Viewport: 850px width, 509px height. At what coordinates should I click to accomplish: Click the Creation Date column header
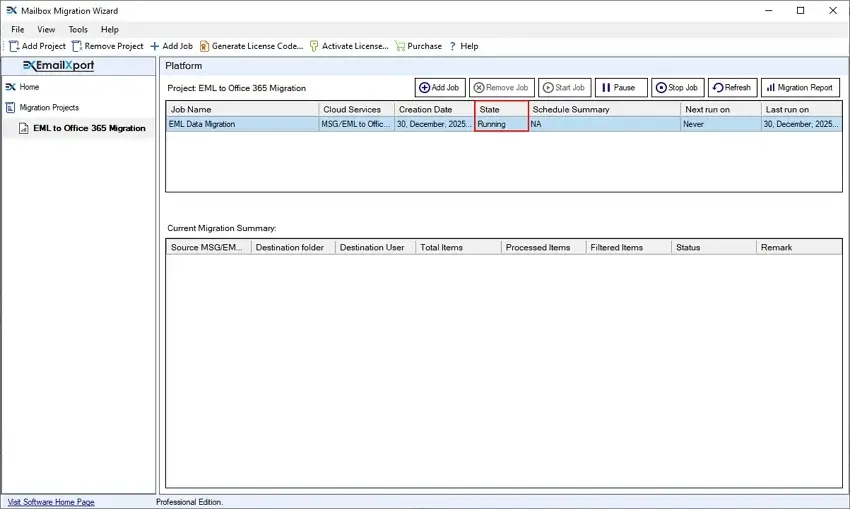coord(434,109)
